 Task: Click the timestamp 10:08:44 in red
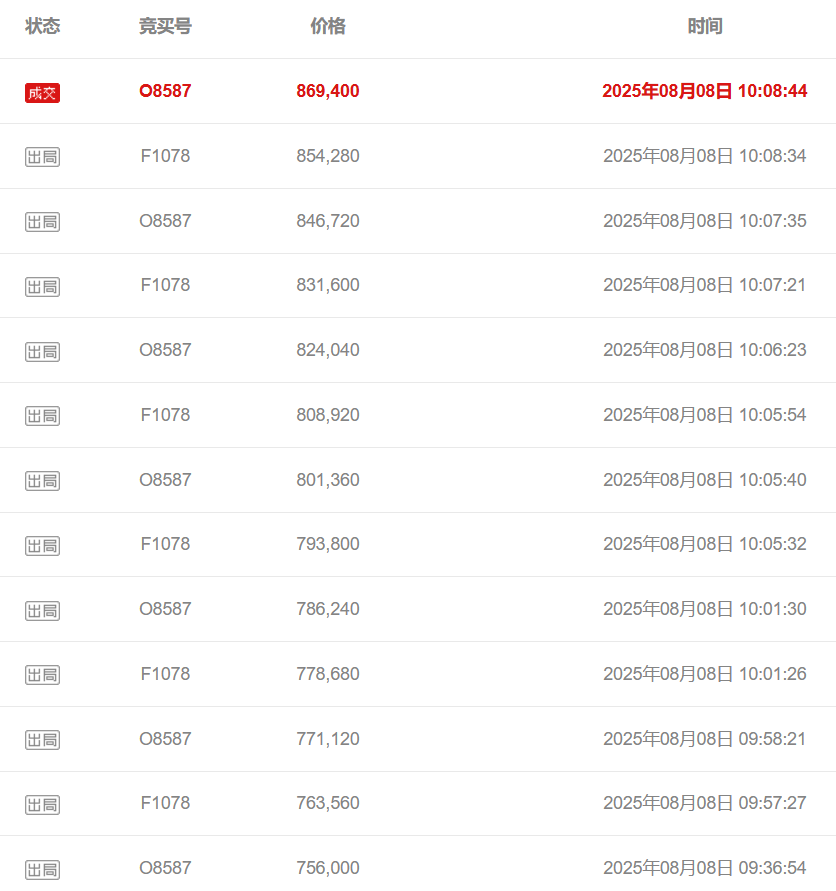coord(772,91)
